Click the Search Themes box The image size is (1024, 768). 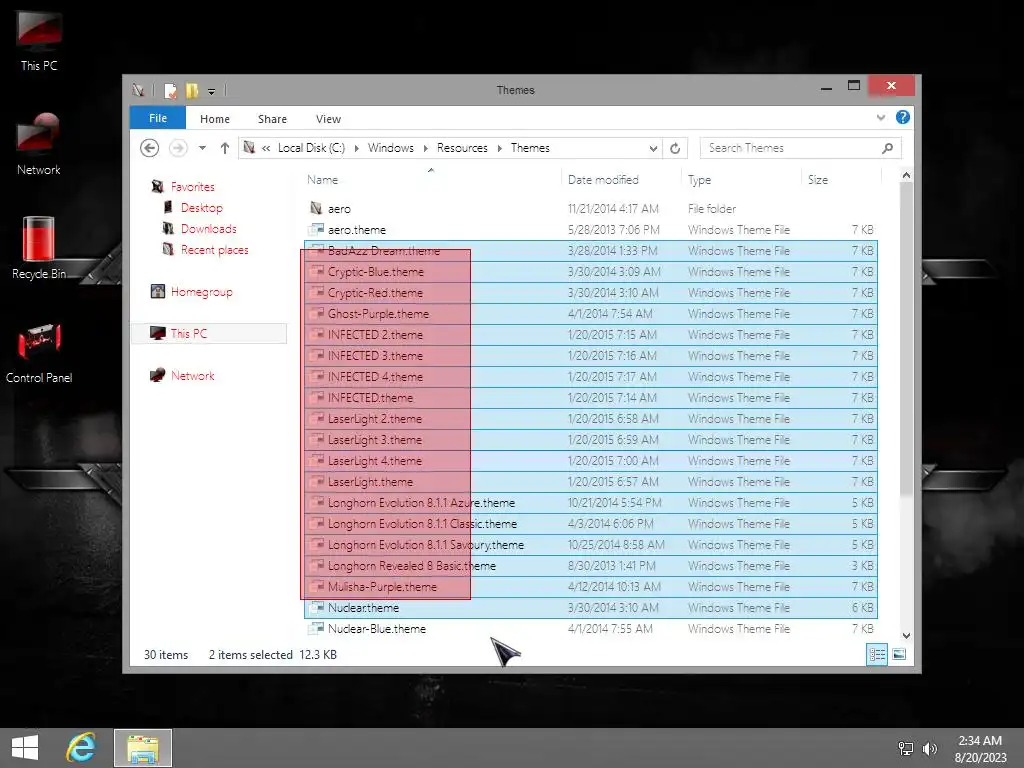coord(800,148)
